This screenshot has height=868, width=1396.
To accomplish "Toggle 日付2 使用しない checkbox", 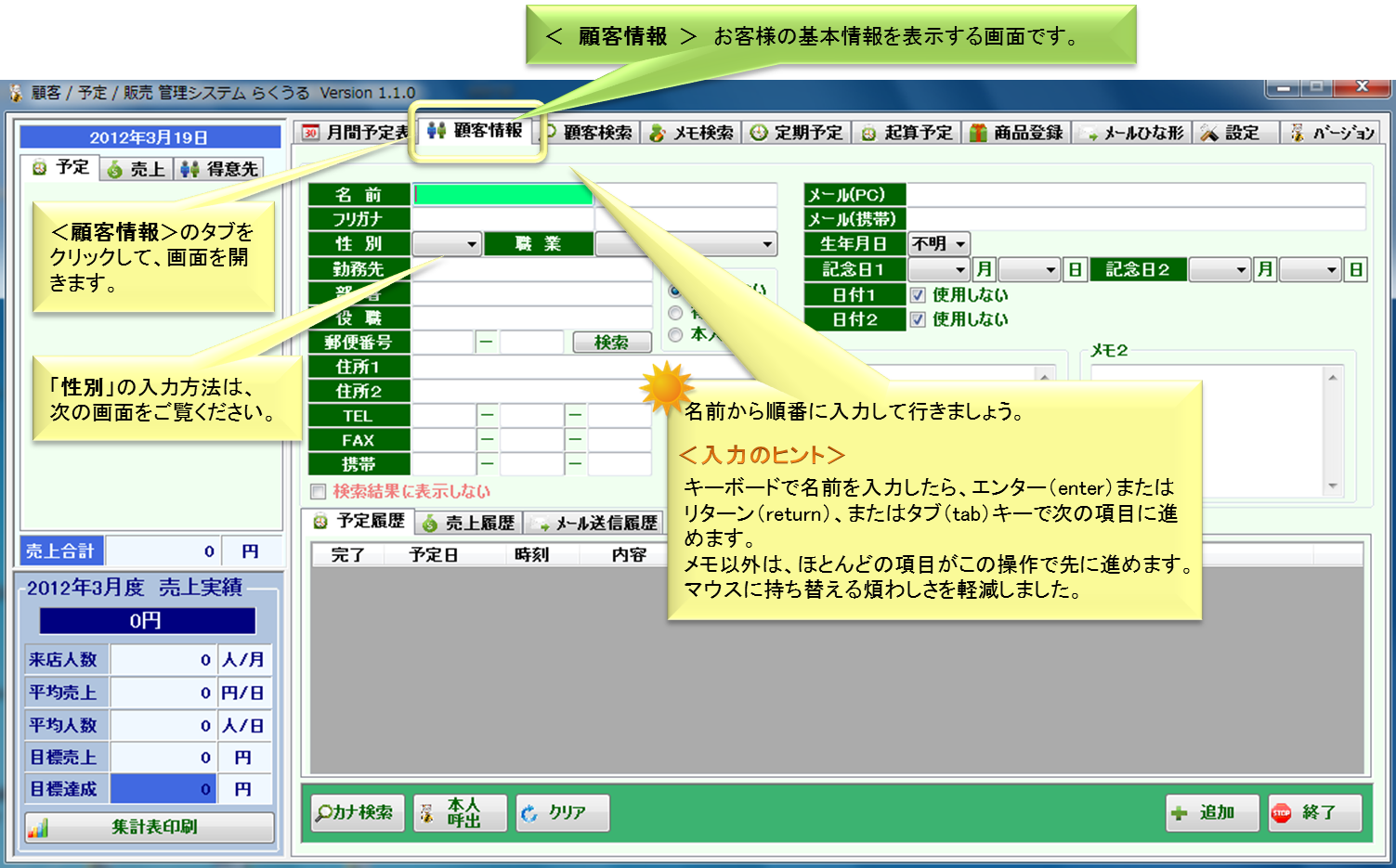I will [x=918, y=319].
